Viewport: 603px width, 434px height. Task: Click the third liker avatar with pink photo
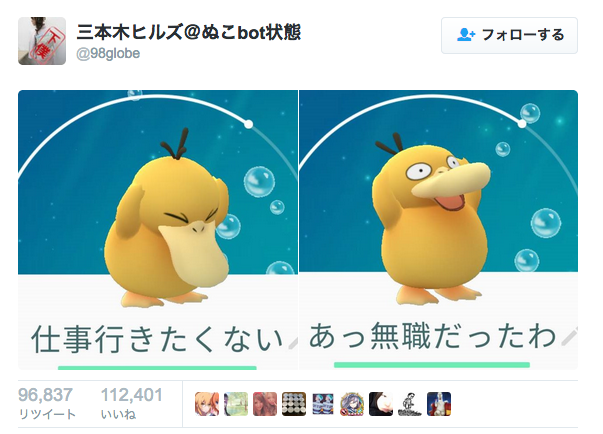pyautogui.click(x=265, y=404)
